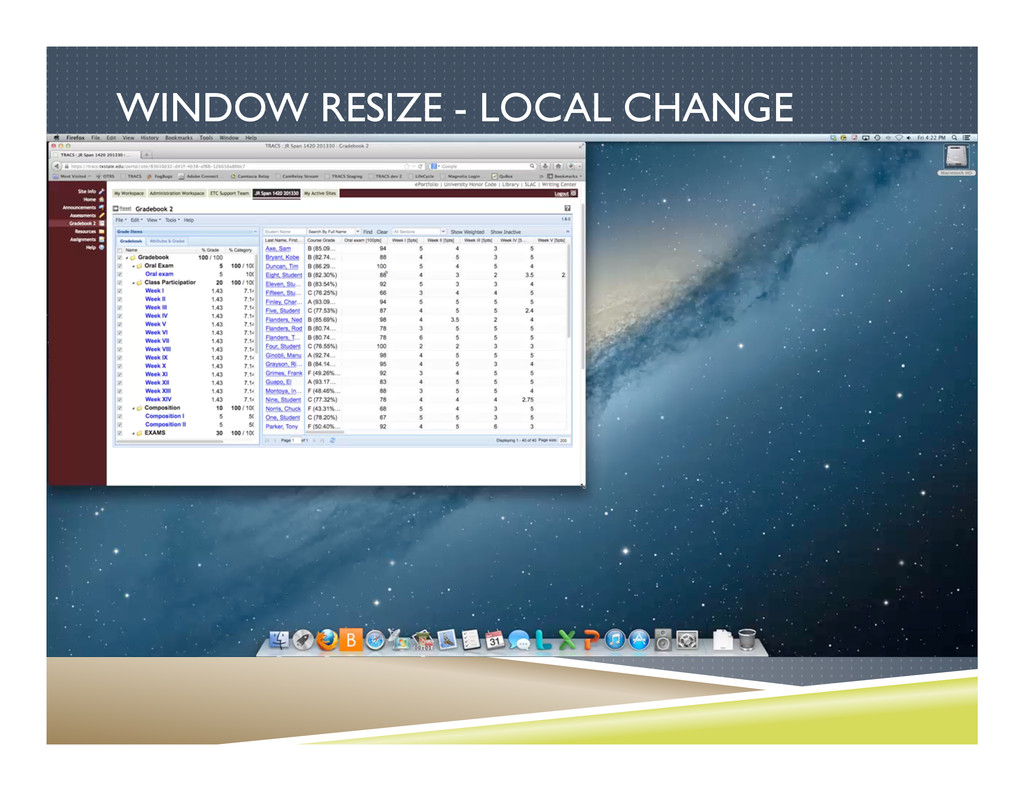Toggle the Gradebook row checkbox
1024x791 pixels.
click(120, 258)
